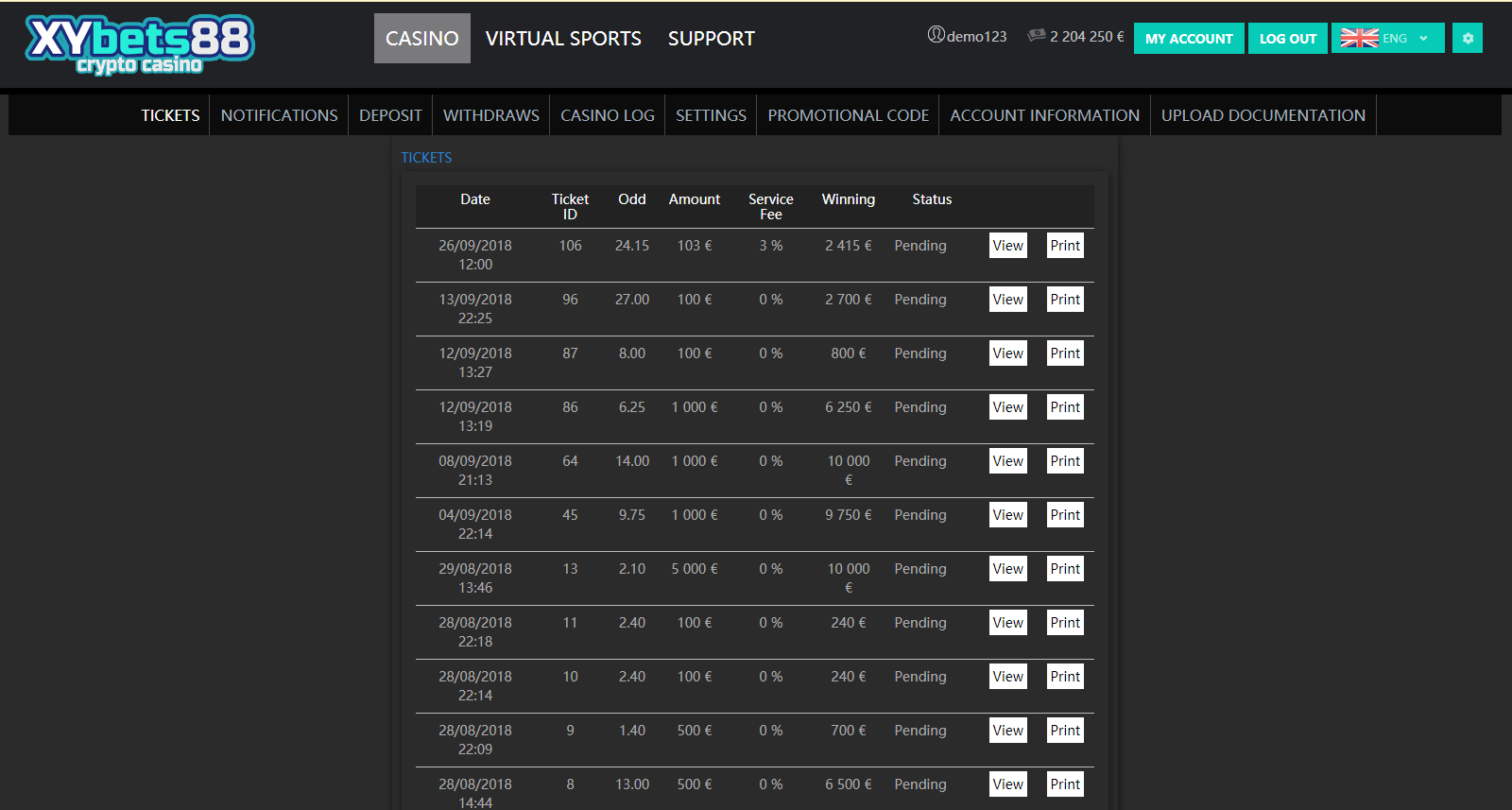Open Upload Documentation tab
This screenshot has width=1512, height=810.
(1263, 115)
